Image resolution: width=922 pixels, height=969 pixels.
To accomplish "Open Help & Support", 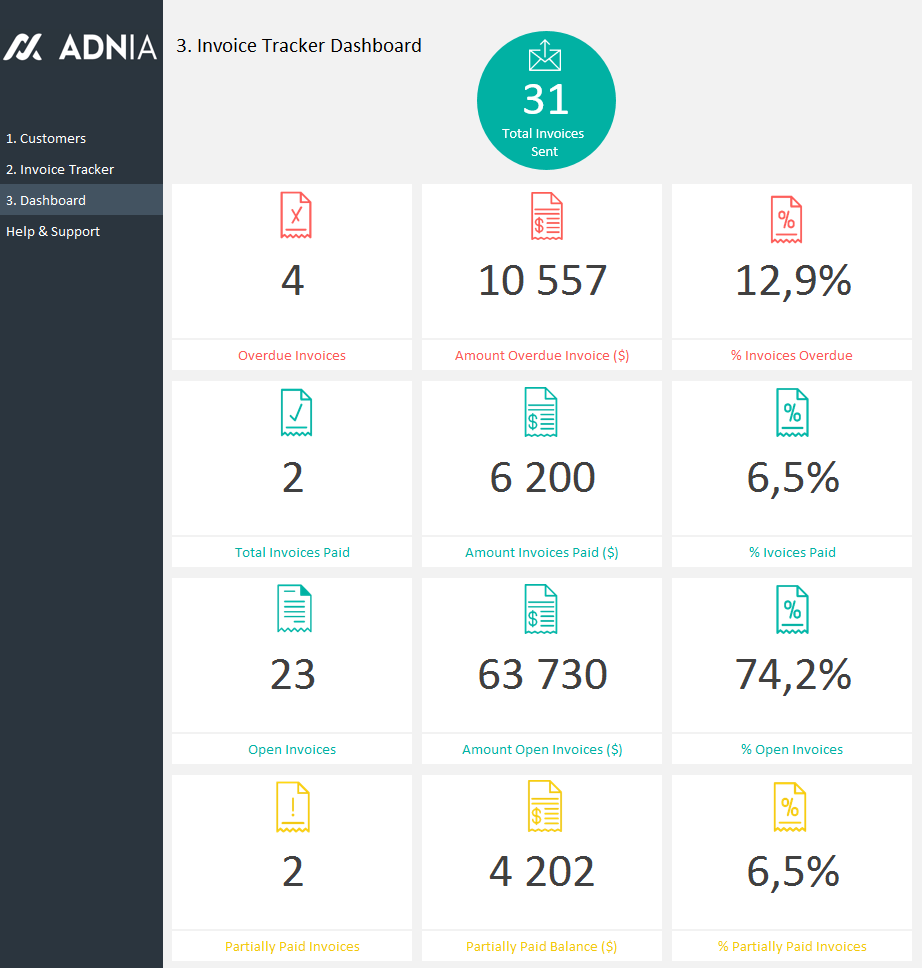I will (53, 231).
